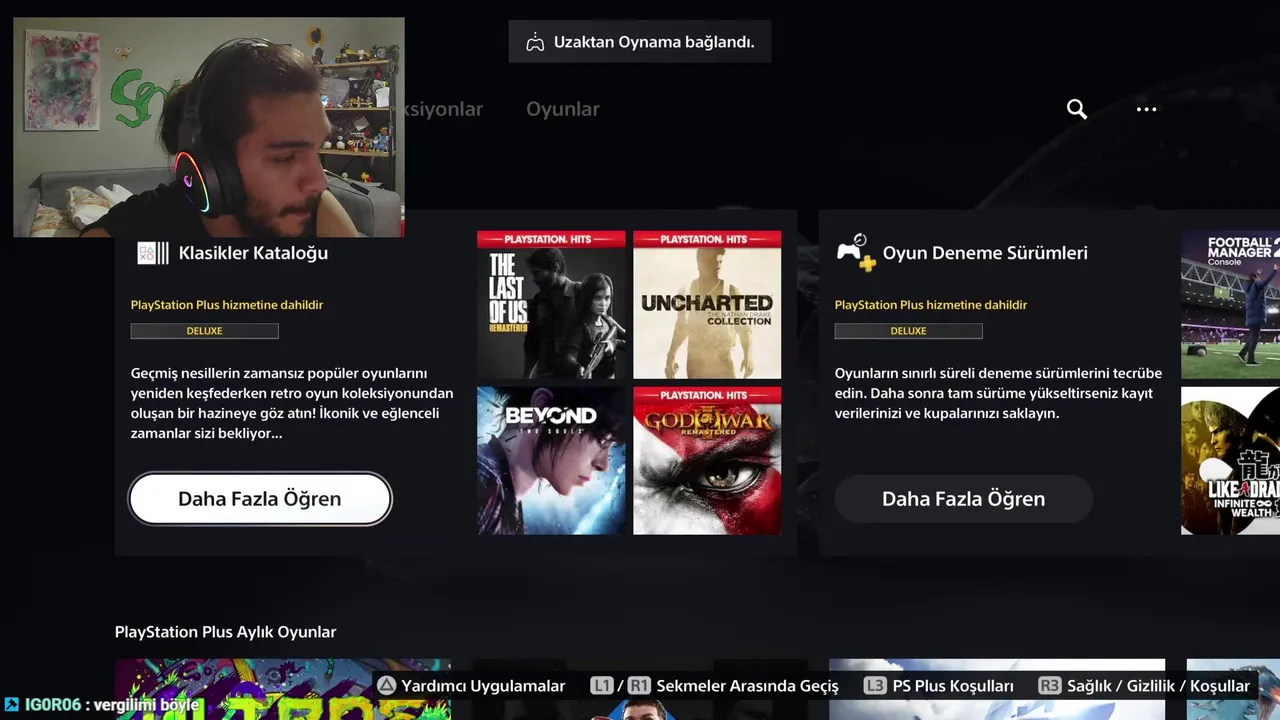Viewport: 1280px width, 720px height.
Task: Click the DELUXE badge under Oyun Deneme Sürümleri
Action: coord(908,331)
